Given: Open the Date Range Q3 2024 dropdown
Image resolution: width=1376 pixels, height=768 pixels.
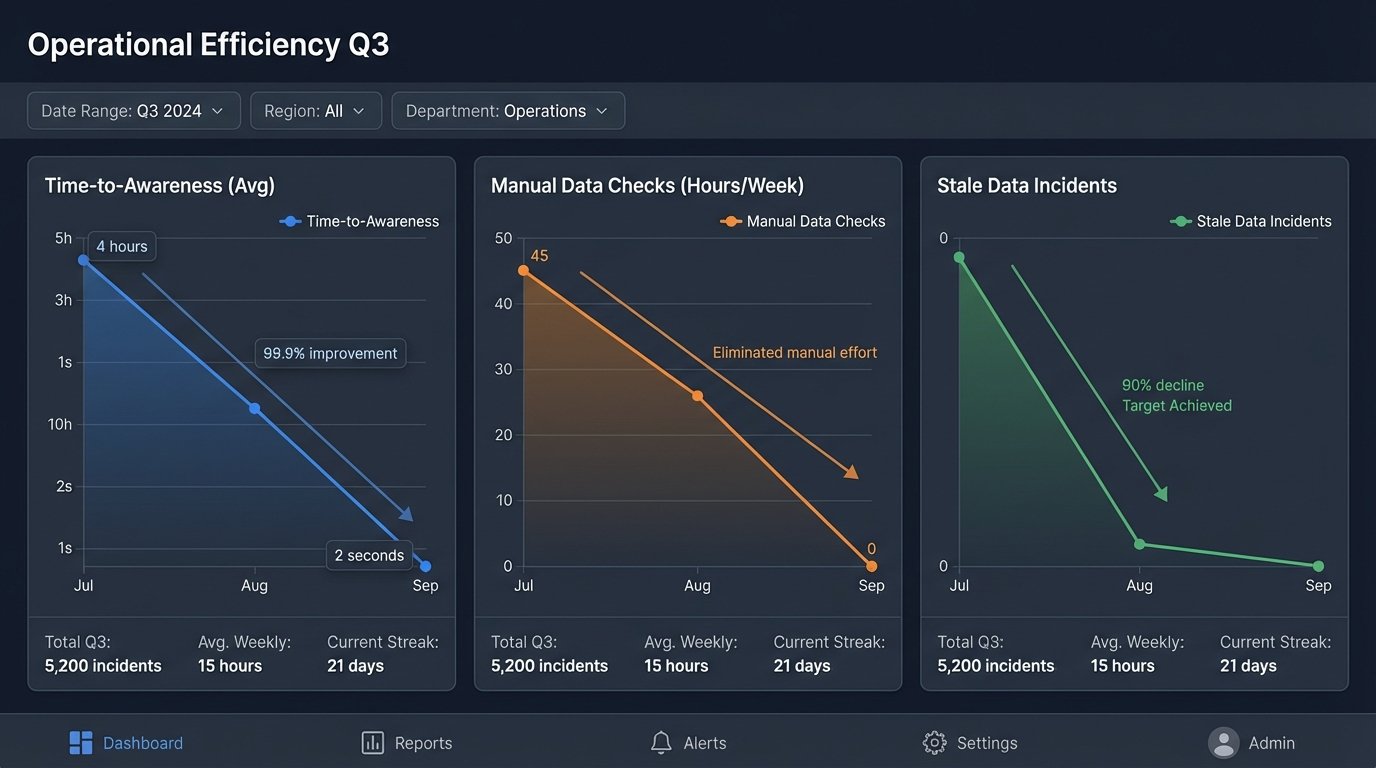Looking at the screenshot, I should coord(133,110).
